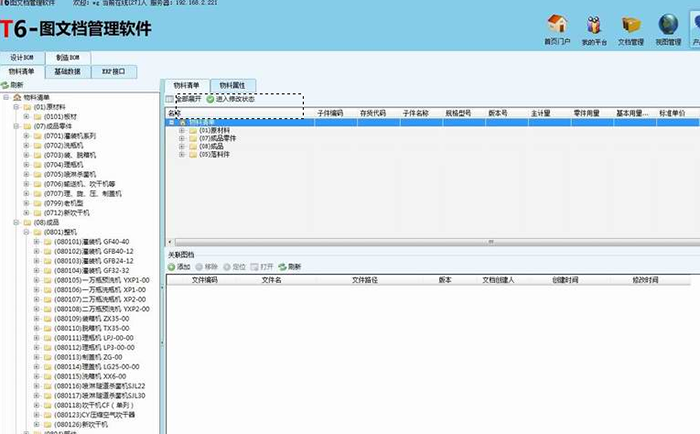Select tree item (080114) LG25-00-00
This screenshot has height=434, width=700.
tap(96, 367)
